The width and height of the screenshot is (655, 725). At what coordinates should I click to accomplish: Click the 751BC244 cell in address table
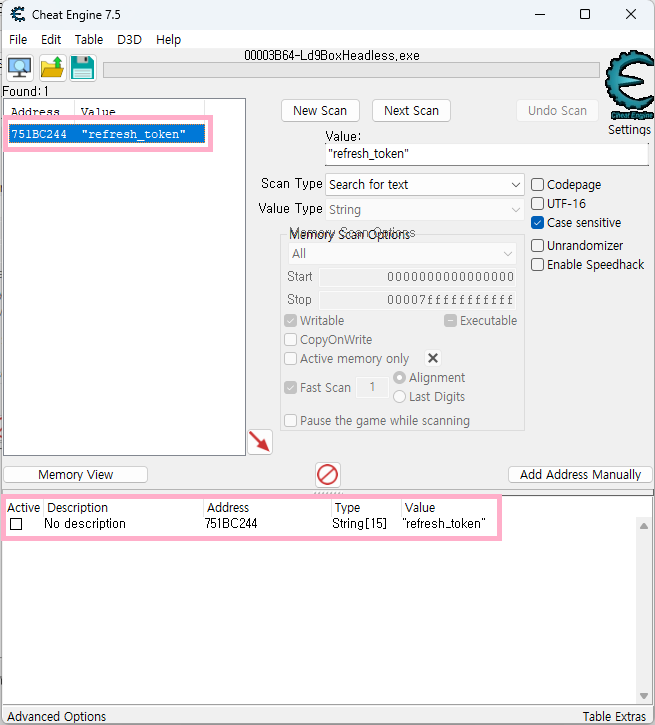point(231,523)
